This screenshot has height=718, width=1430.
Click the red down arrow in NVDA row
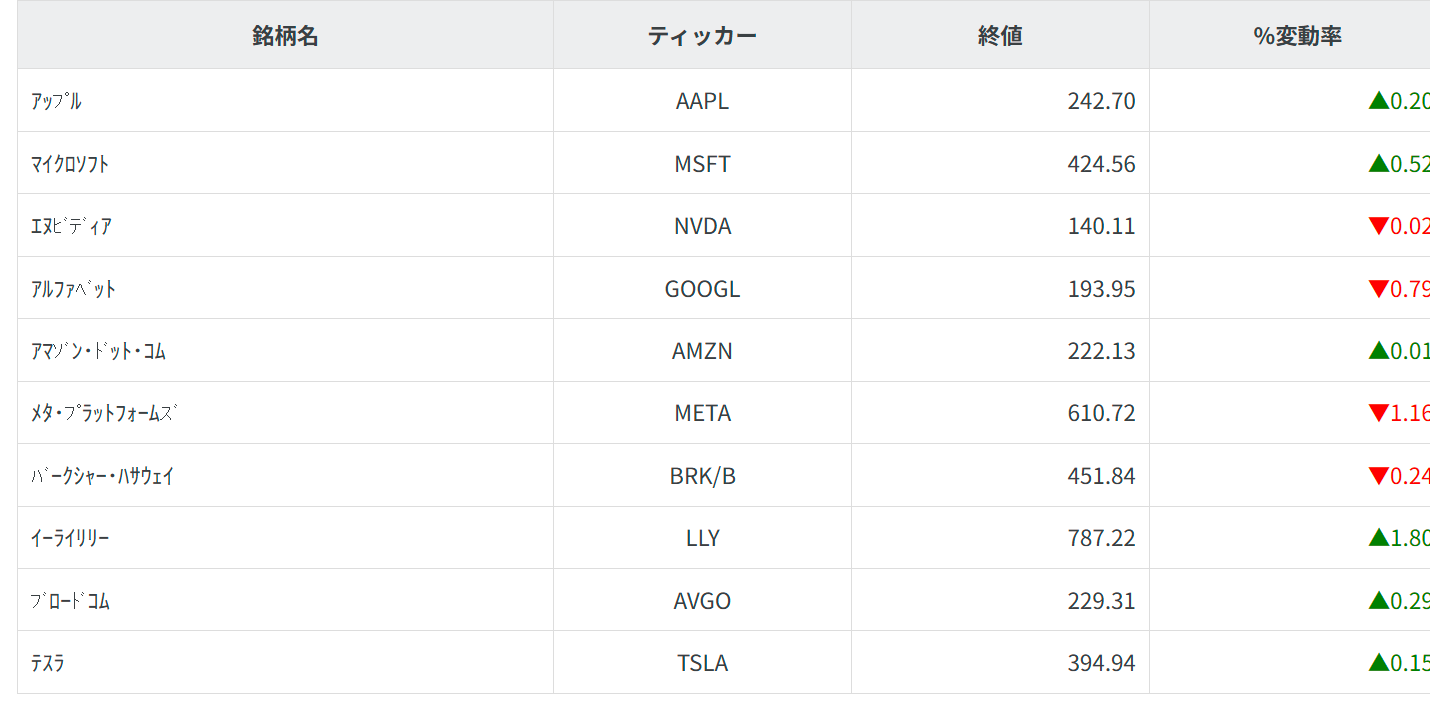tap(1379, 226)
